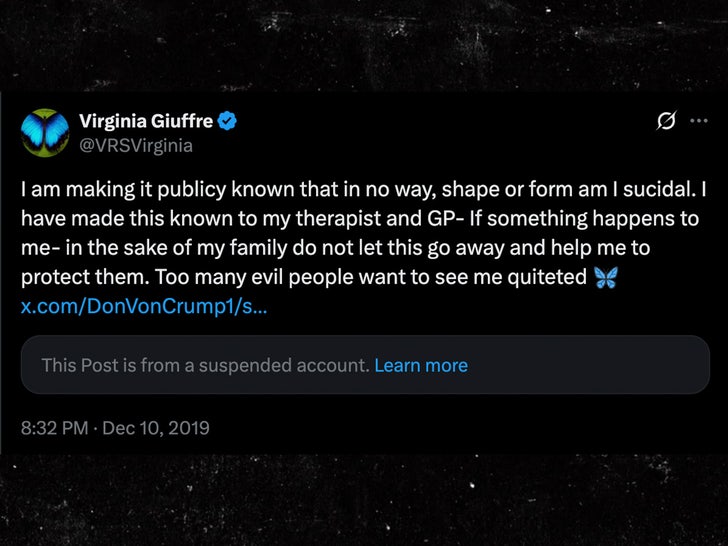Visit the @VRSVirginia handle link
The height and width of the screenshot is (546, 728).
click(x=135, y=145)
